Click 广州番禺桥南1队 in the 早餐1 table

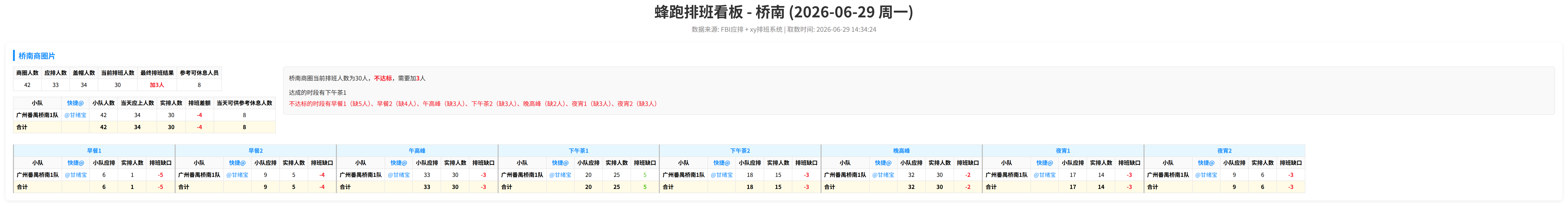click(38, 175)
